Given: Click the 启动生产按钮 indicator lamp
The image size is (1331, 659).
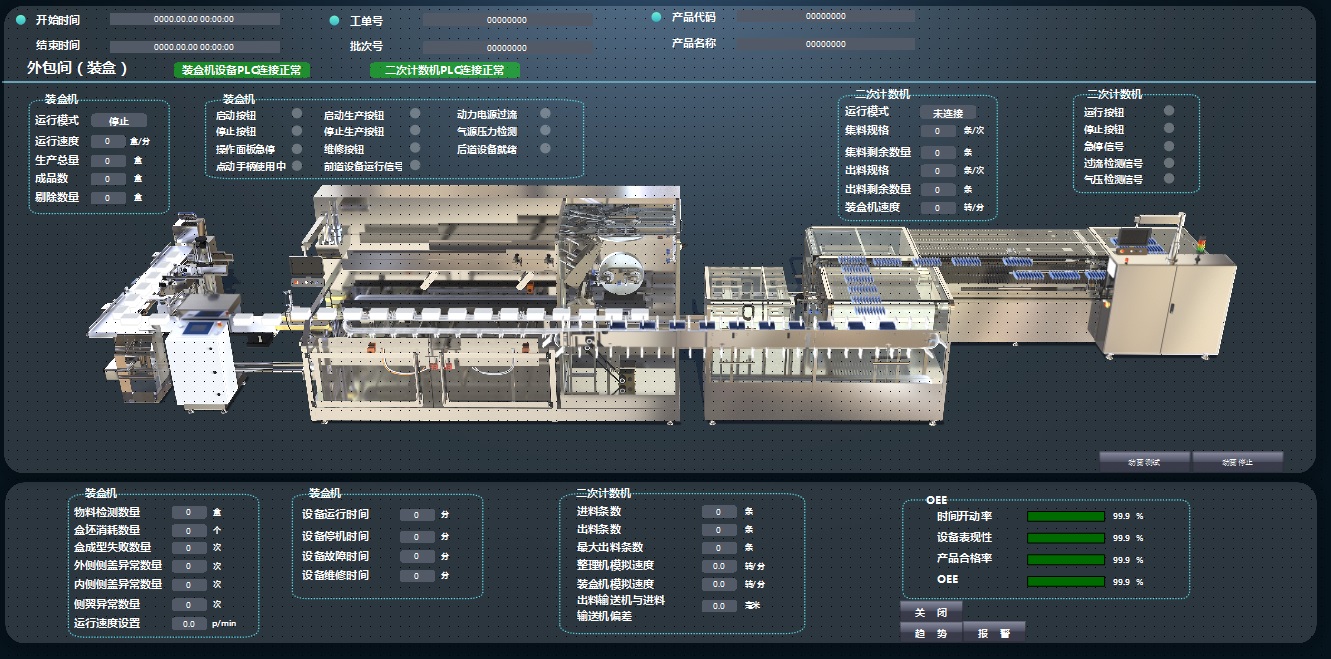Looking at the screenshot, I should pyautogui.click(x=415, y=114).
